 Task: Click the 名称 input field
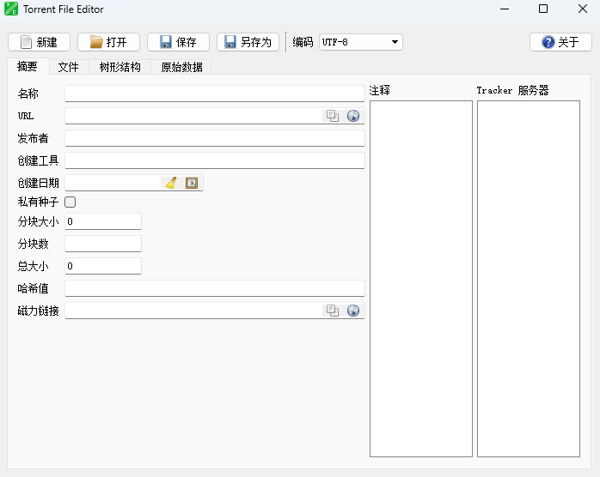214,94
